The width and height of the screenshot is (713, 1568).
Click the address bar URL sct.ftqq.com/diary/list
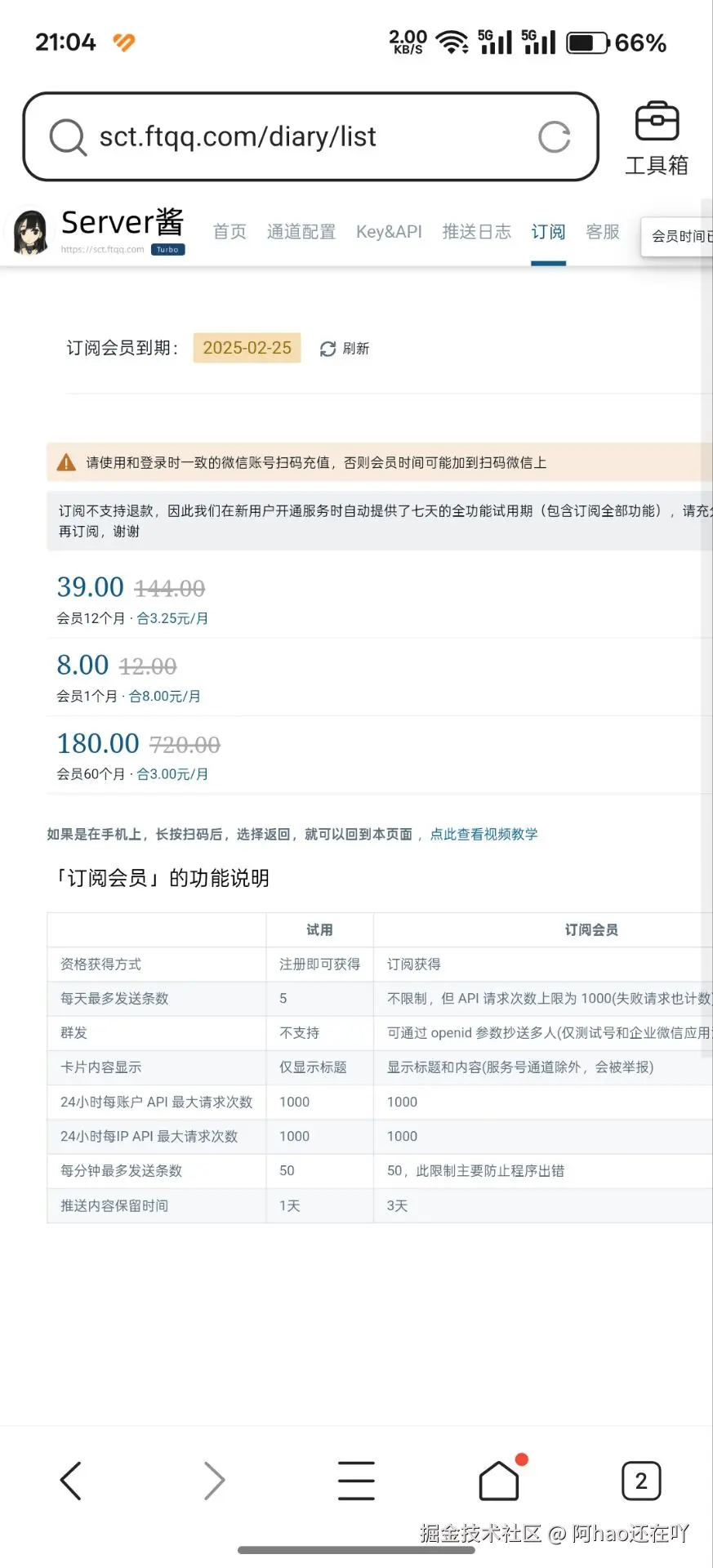click(x=238, y=137)
